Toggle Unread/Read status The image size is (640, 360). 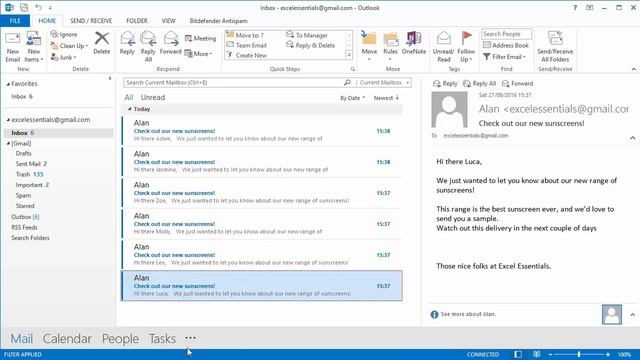(x=443, y=47)
